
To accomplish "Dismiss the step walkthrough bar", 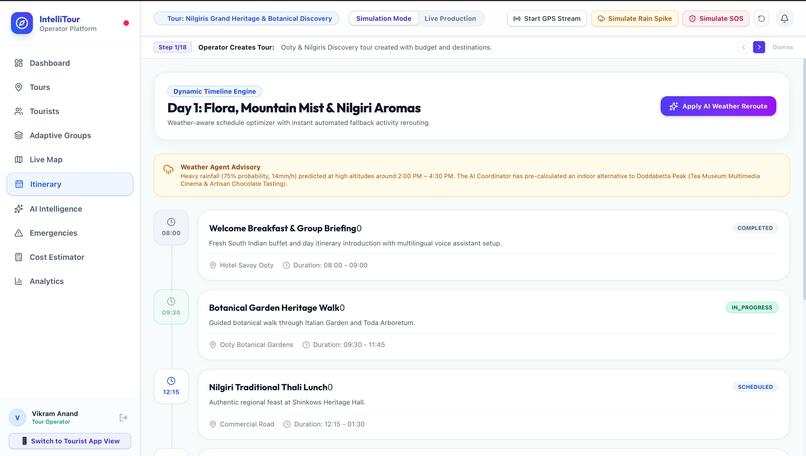I will click(x=782, y=47).
